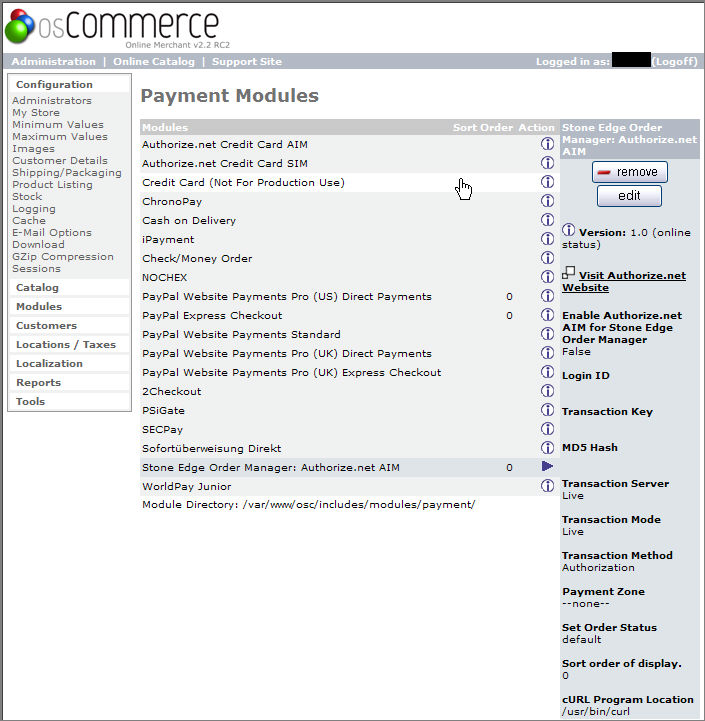Expand the Customers menu section
The height and width of the screenshot is (721, 705).
click(46, 326)
